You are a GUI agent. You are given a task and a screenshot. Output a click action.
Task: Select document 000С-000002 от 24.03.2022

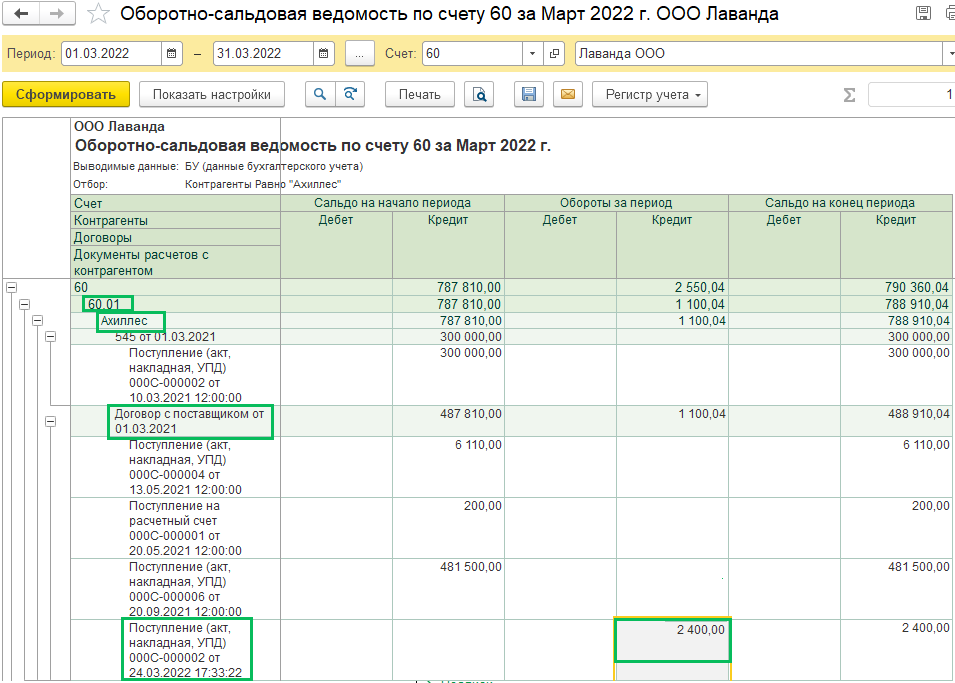175,650
